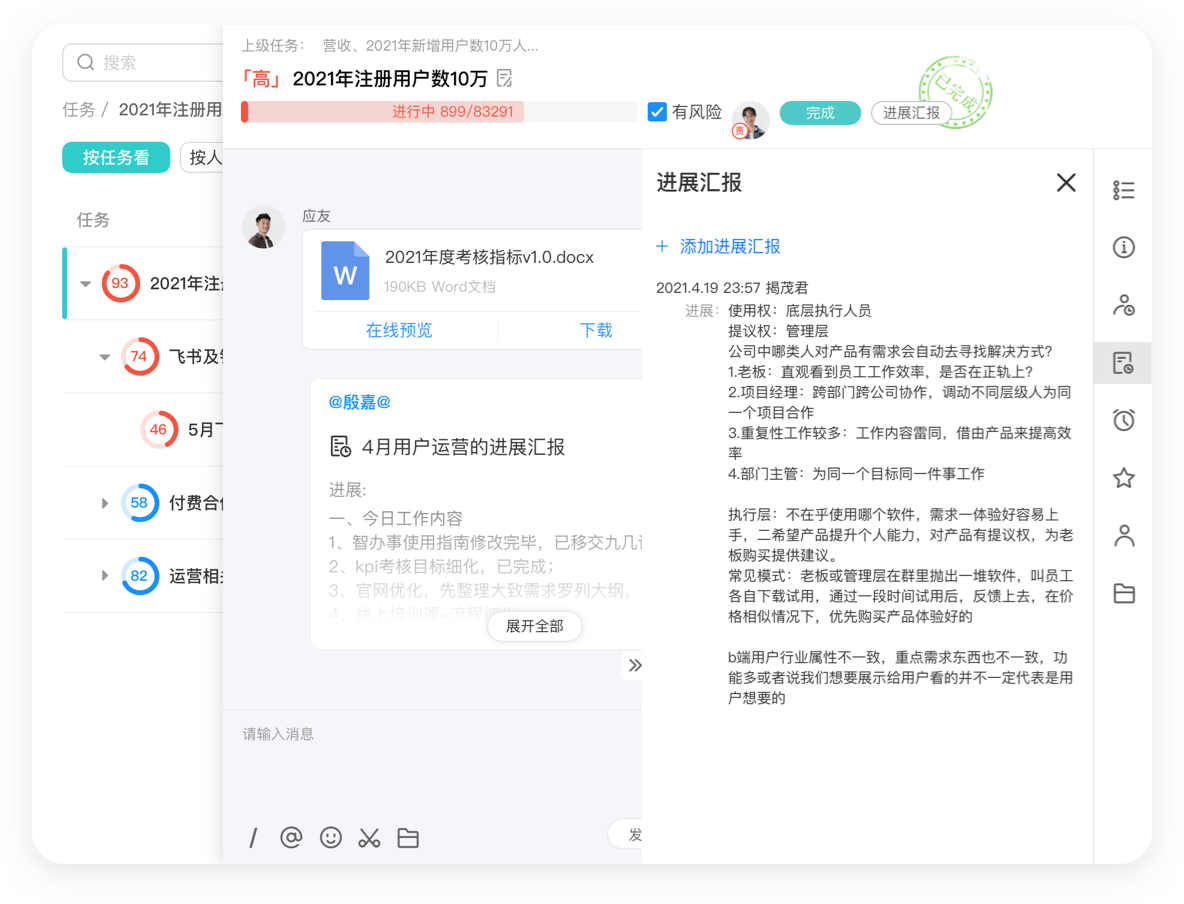Click the 完成 button
This screenshot has width=1184, height=904.
pyautogui.click(x=820, y=113)
